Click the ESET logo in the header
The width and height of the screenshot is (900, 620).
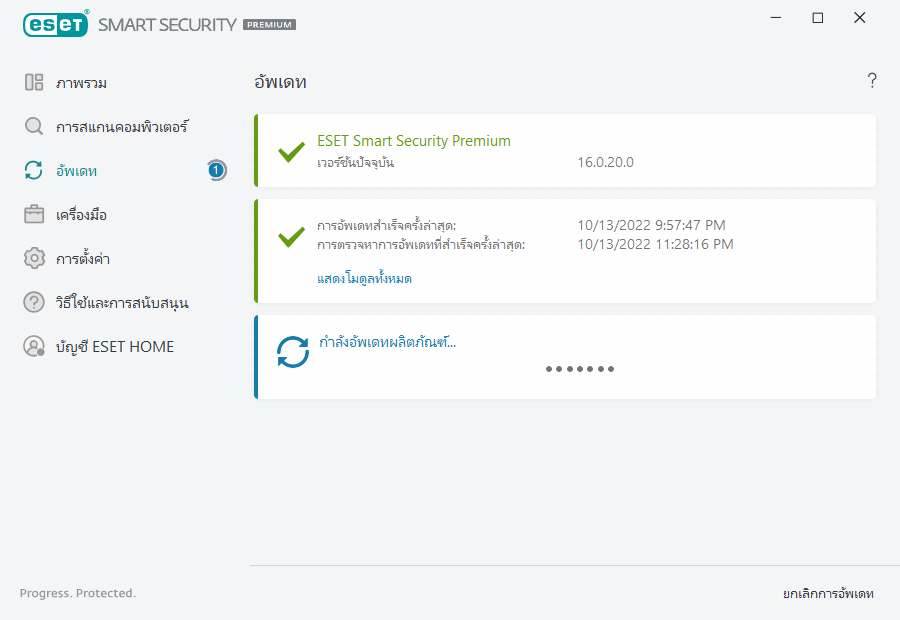pos(55,24)
